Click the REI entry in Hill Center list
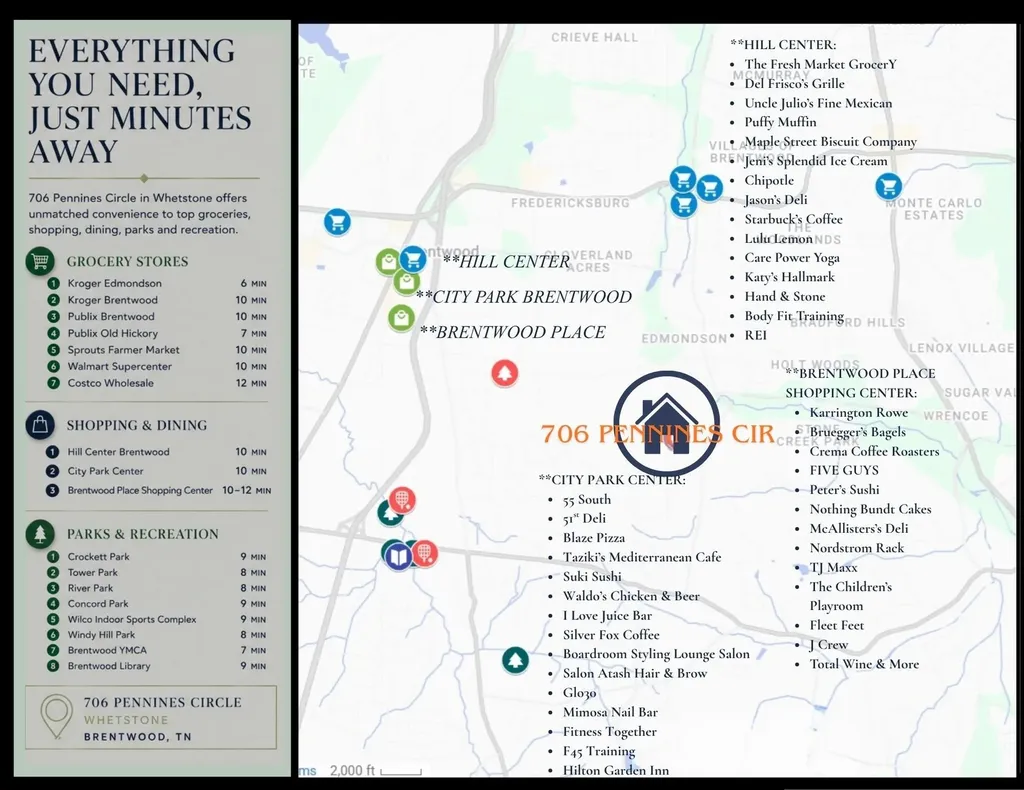This screenshot has width=1024, height=790. [756, 335]
